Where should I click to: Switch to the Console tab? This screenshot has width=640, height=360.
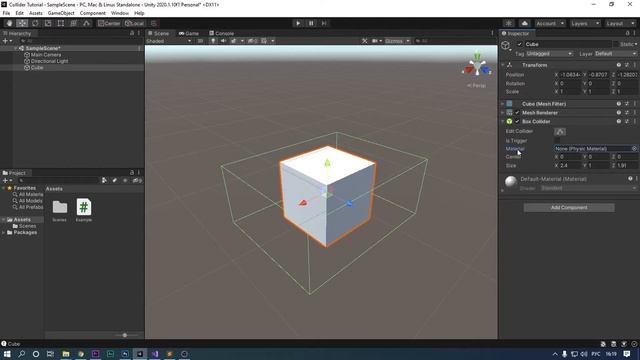pos(221,33)
